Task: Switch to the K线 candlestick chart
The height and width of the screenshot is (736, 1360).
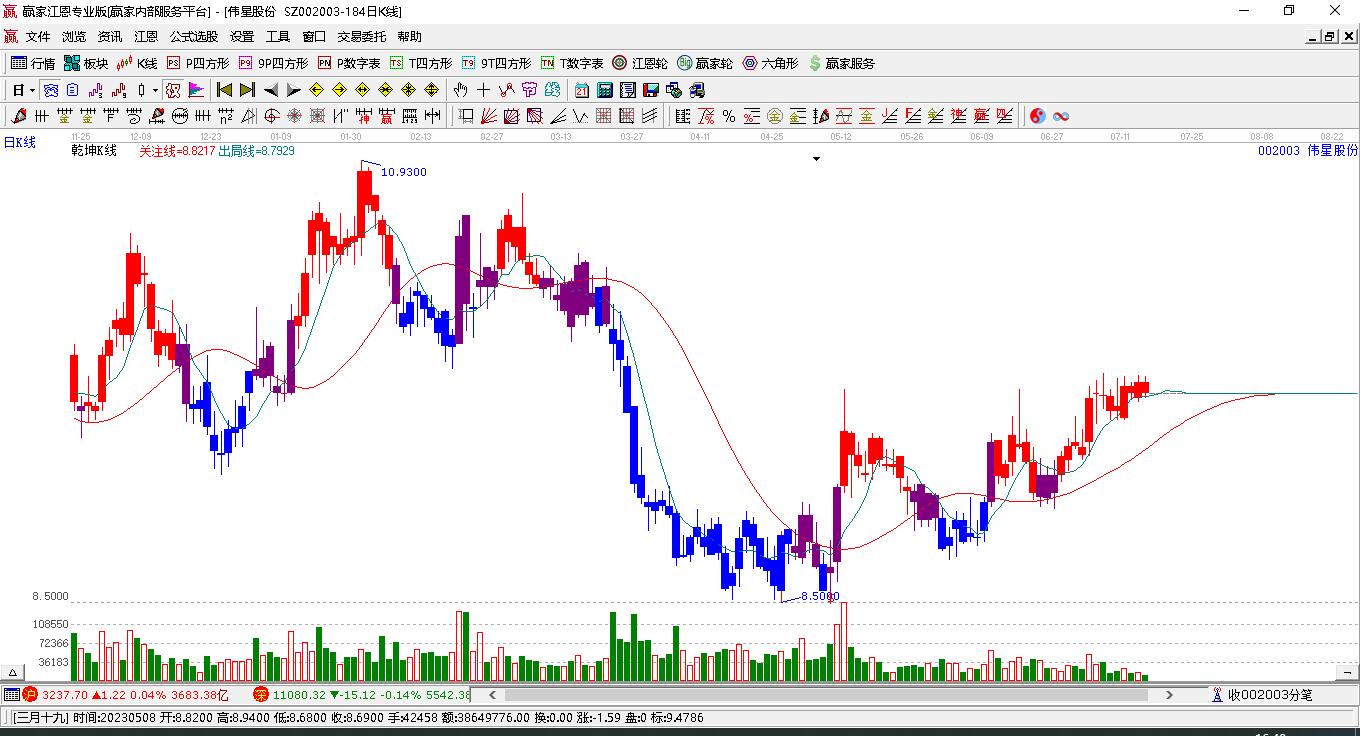Action: [x=137, y=63]
